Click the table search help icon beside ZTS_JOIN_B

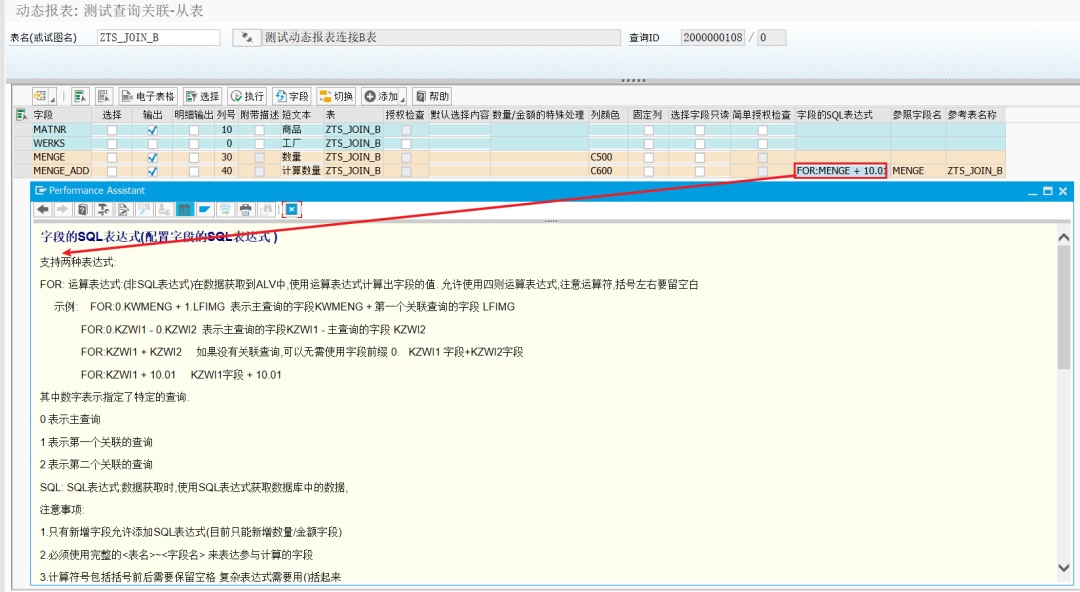coord(247,38)
